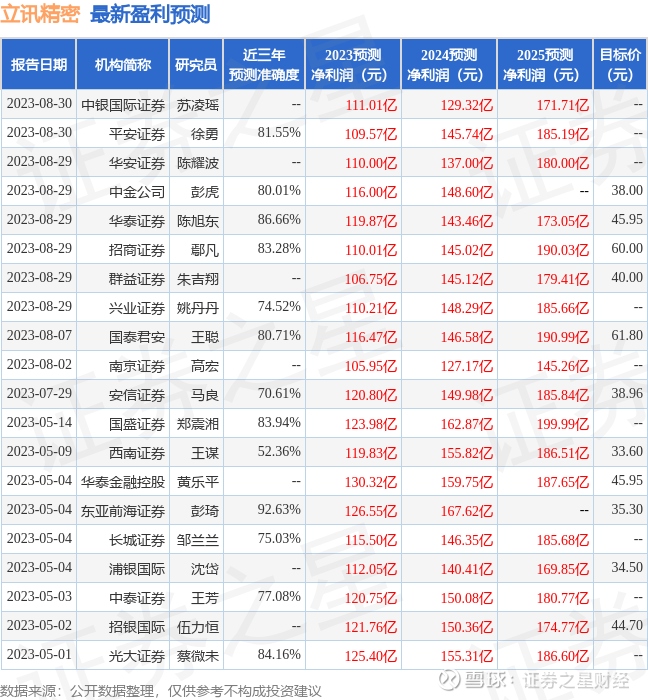
Task: Click researcher name 彭琦
Action: (x=205, y=512)
